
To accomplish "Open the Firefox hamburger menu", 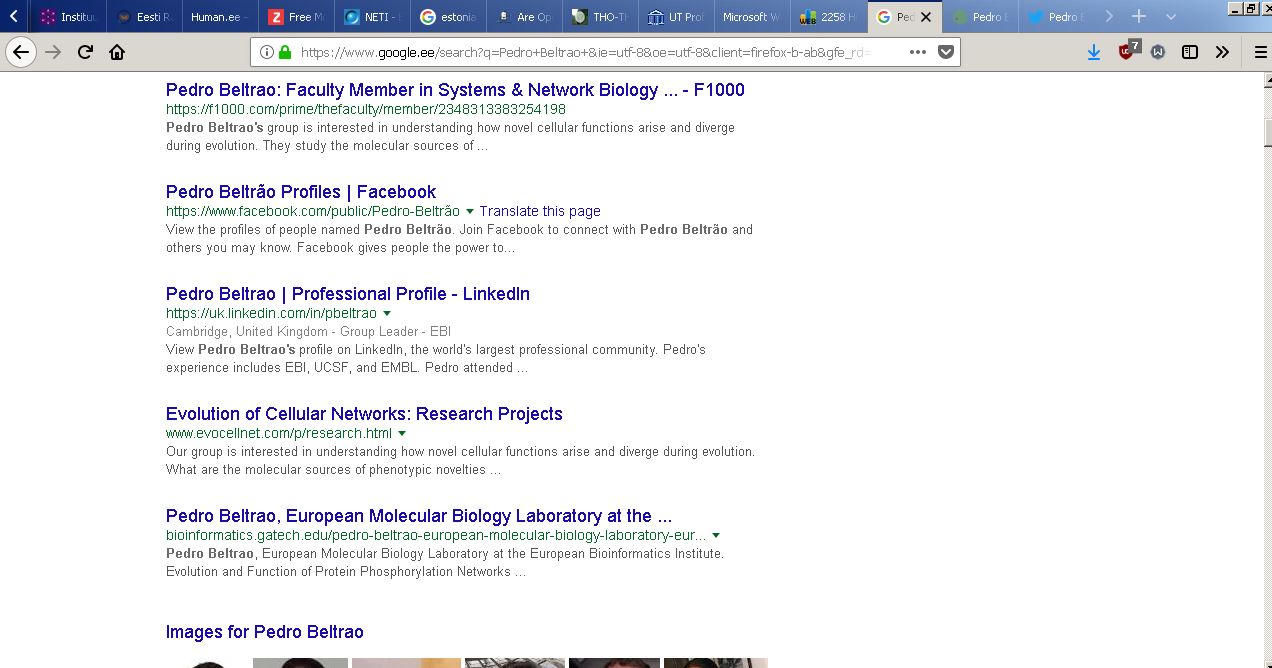I will click(x=1259, y=52).
